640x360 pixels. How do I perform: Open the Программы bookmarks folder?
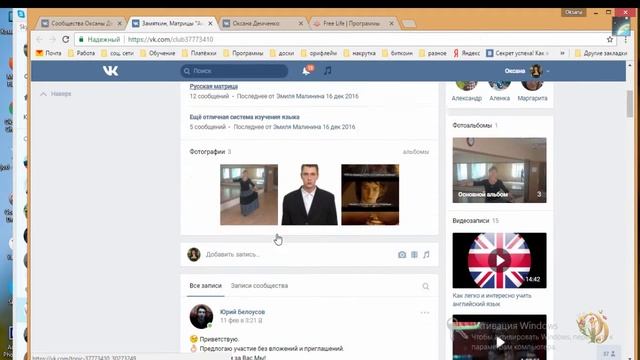(x=243, y=53)
